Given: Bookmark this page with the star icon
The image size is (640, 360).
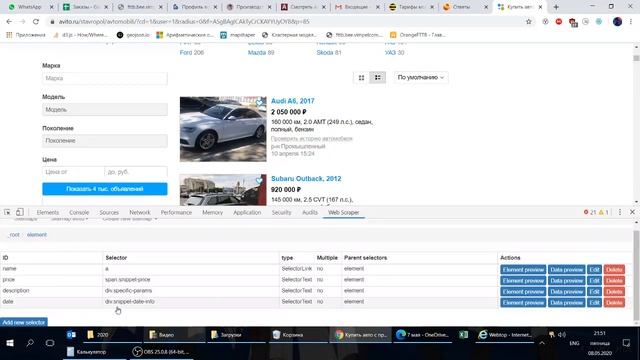Looking at the screenshot, I should click(x=529, y=22).
